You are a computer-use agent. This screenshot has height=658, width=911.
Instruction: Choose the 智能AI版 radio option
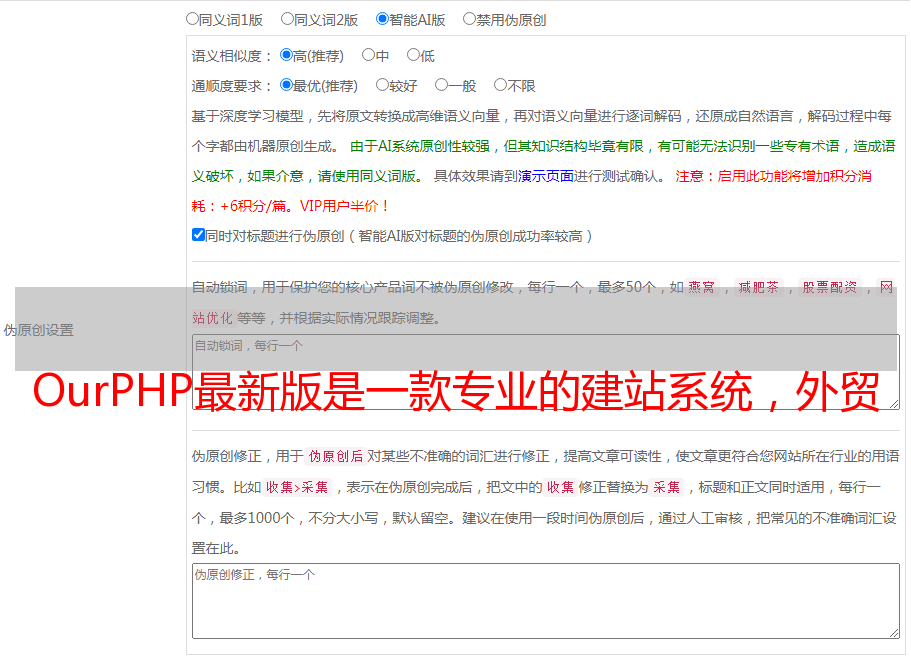click(382, 19)
